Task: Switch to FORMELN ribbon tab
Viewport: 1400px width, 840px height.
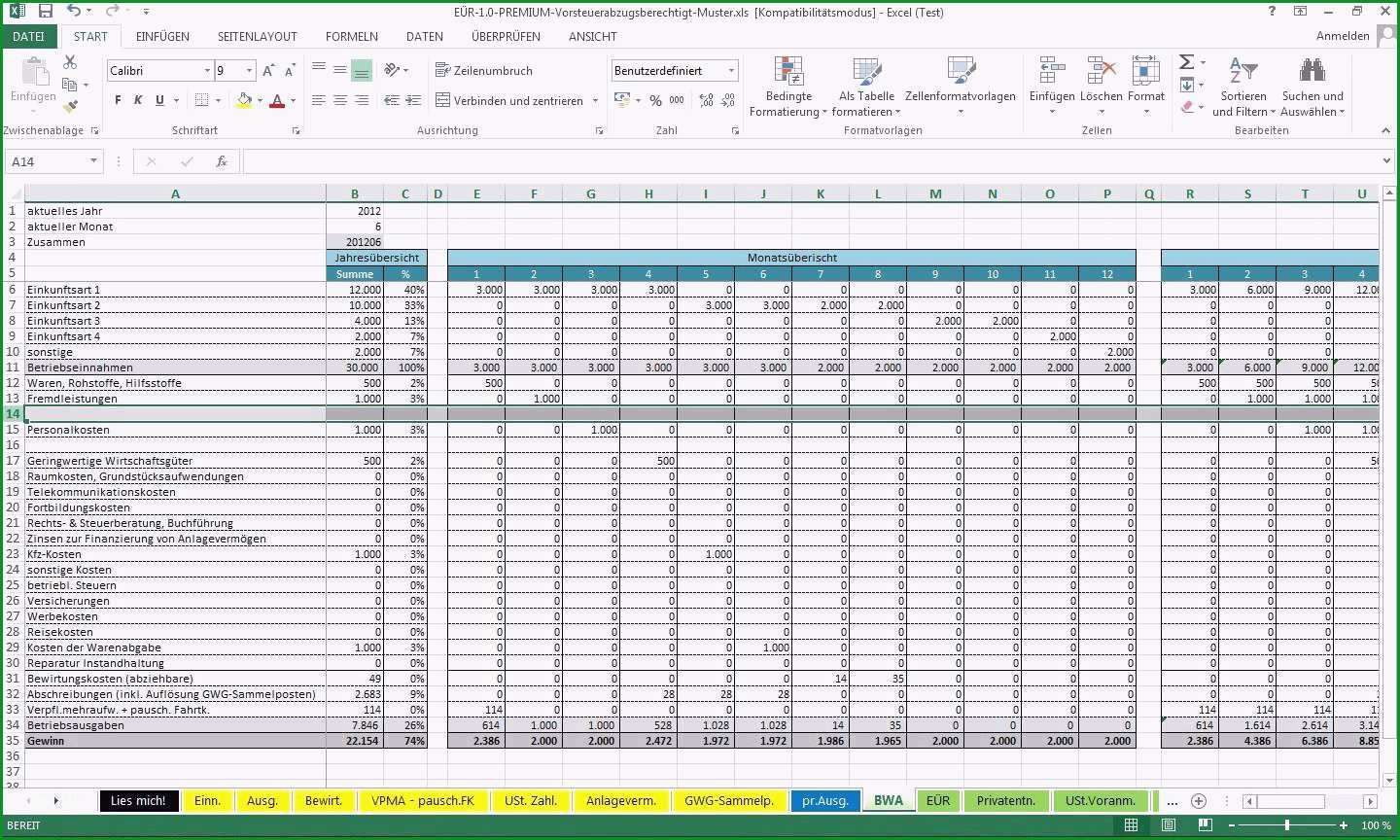Action: pos(352,36)
